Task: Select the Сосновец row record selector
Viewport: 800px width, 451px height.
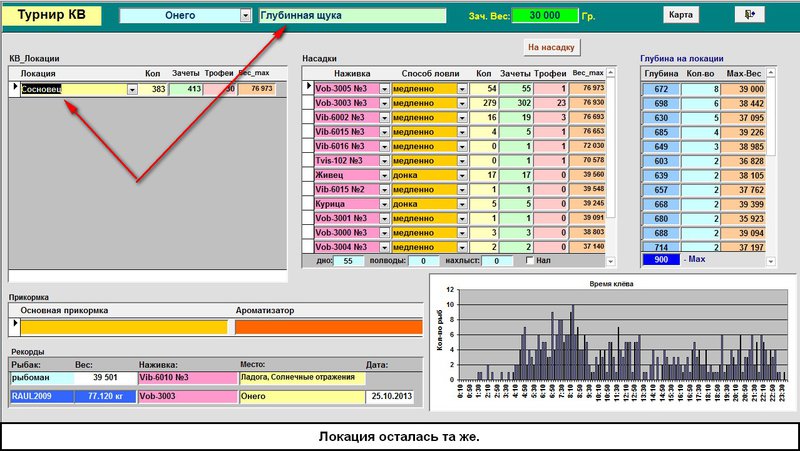Action: (15, 89)
